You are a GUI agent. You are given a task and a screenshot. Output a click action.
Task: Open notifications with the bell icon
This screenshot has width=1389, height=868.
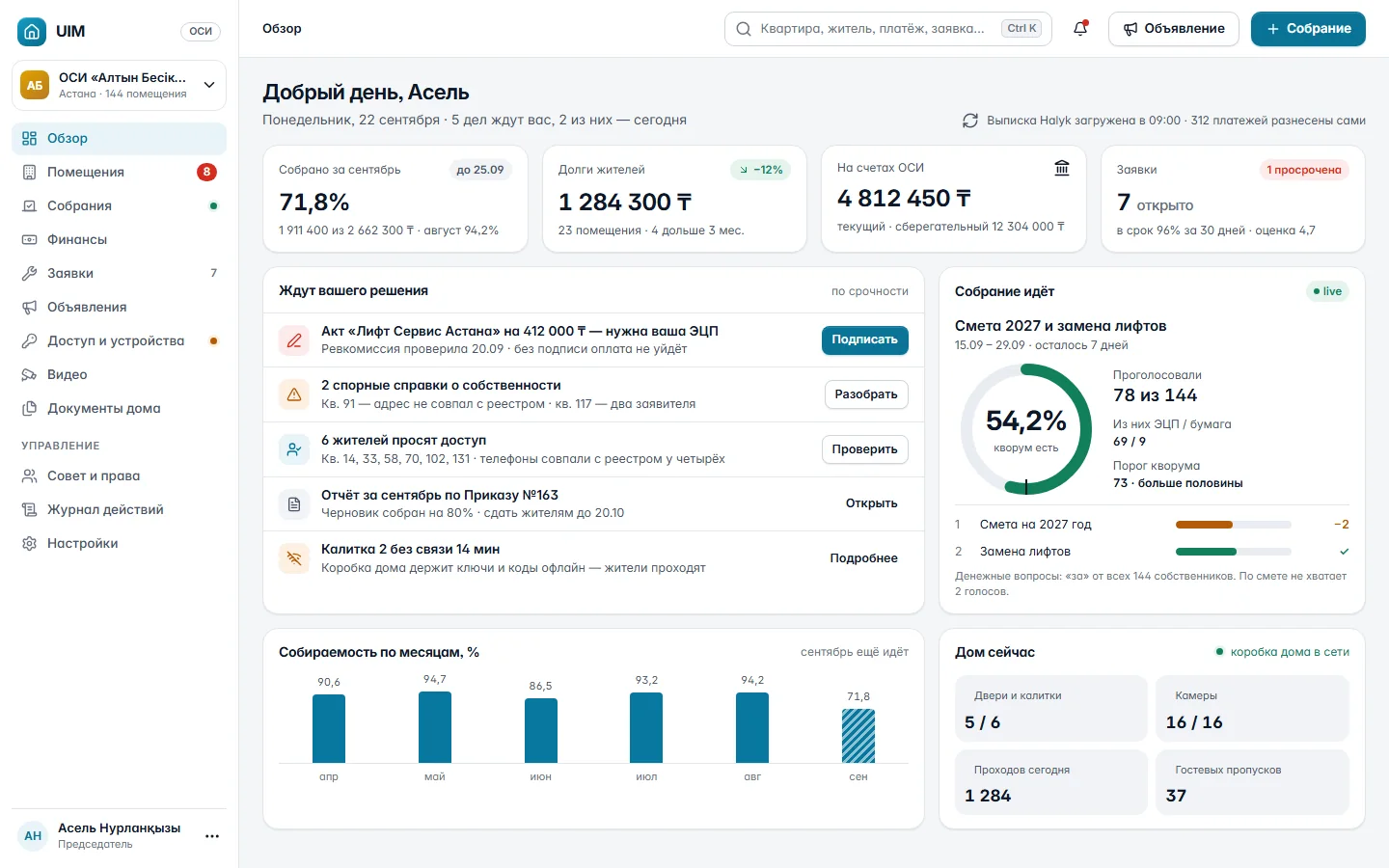pyautogui.click(x=1080, y=29)
